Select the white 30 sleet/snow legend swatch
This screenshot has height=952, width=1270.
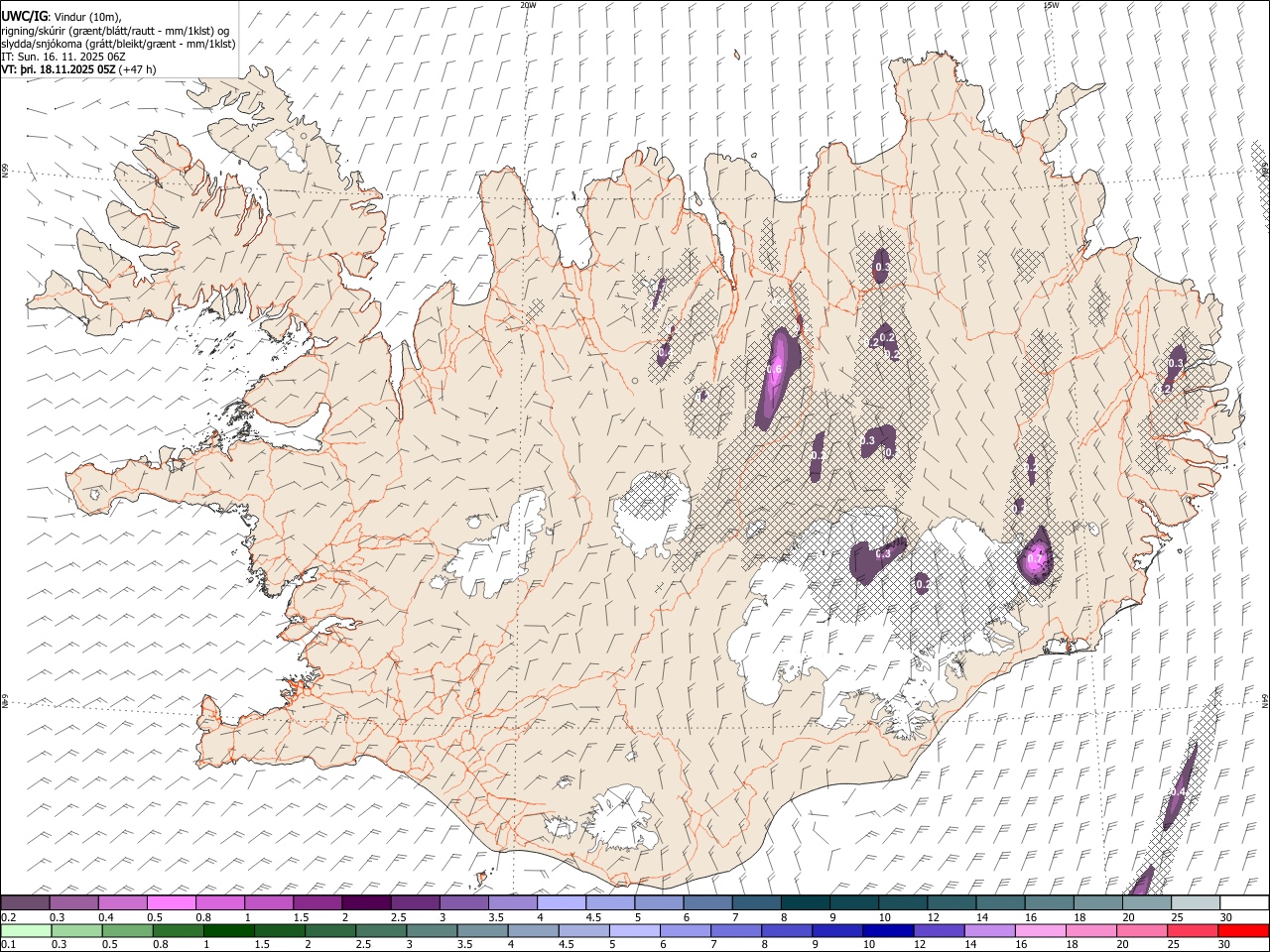[1243, 902]
